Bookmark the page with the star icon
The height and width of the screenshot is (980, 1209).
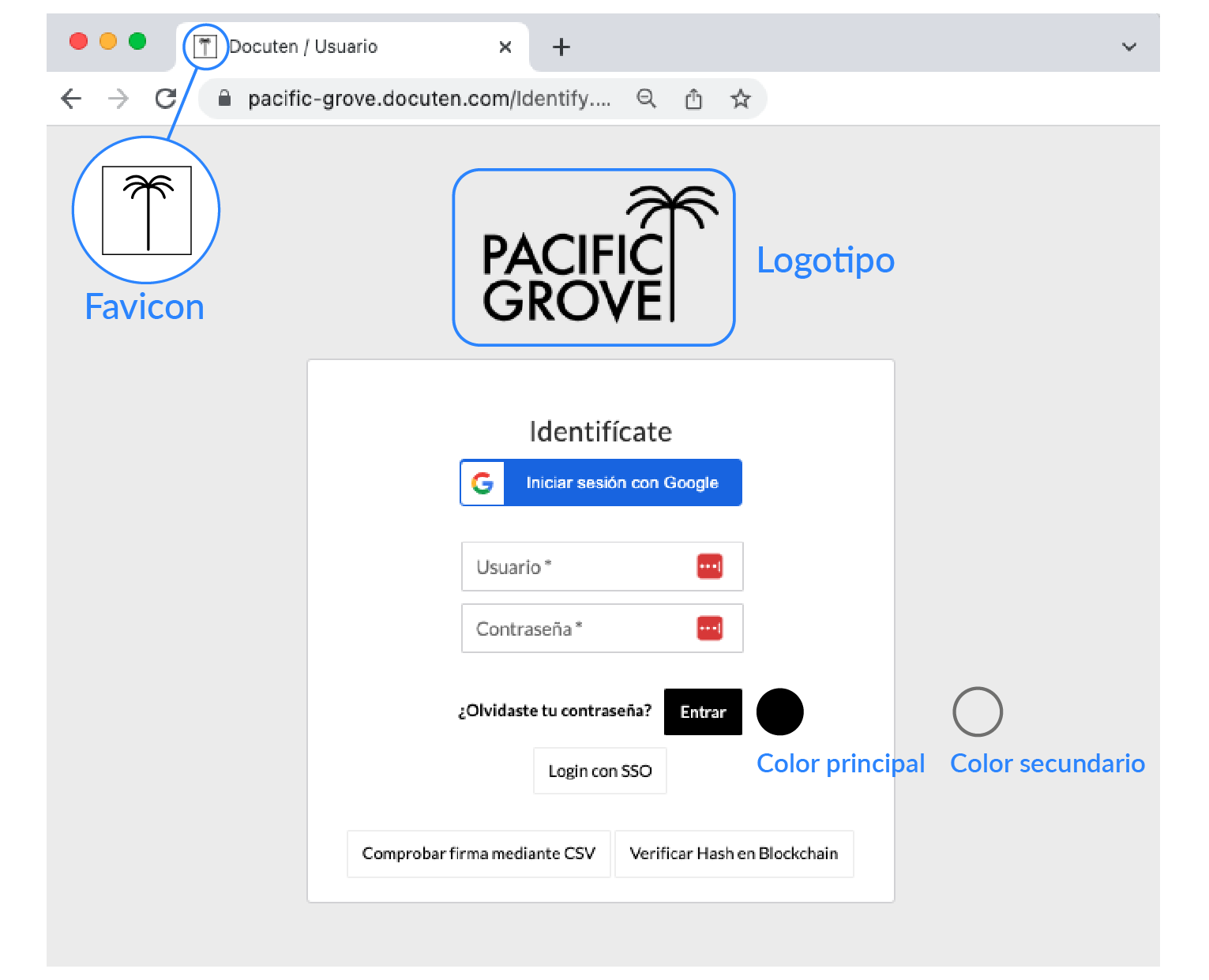(x=740, y=99)
